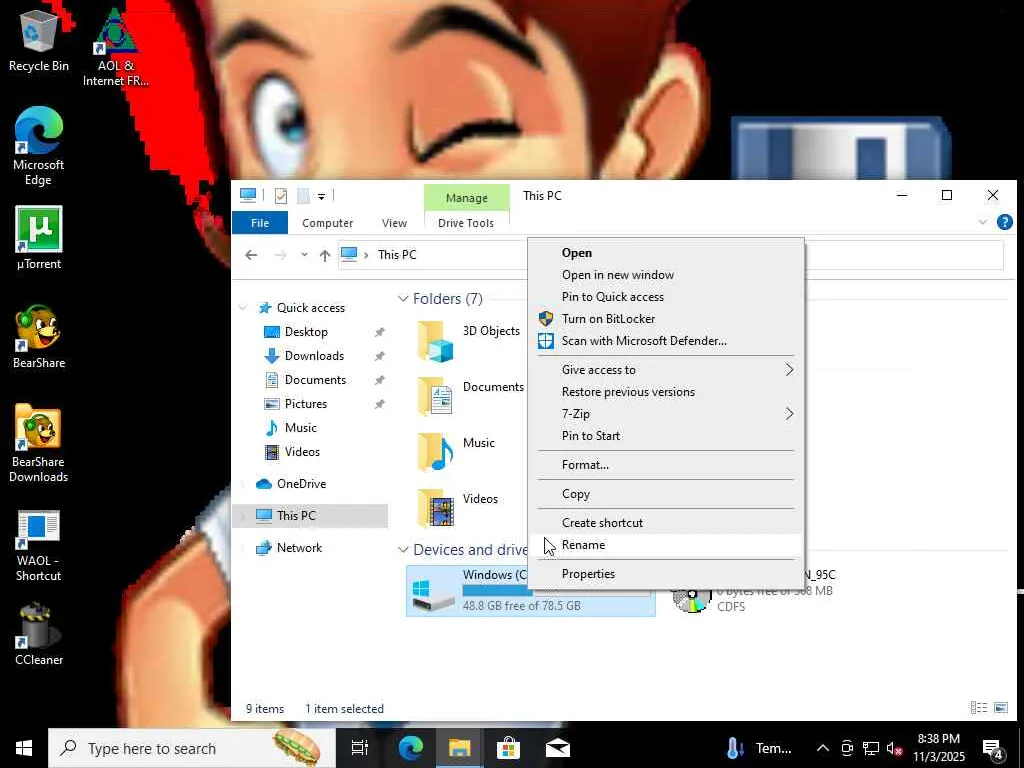The image size is (1024, 768).
Task: Open the Customize Quick Access Toolbar dropdown
Action: click(321, 196)
